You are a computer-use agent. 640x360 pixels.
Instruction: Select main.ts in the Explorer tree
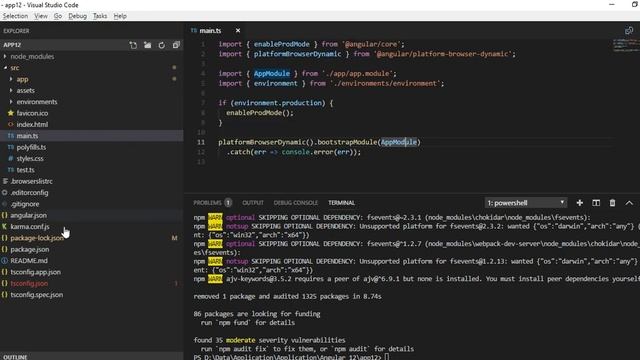tap(27, 136)
